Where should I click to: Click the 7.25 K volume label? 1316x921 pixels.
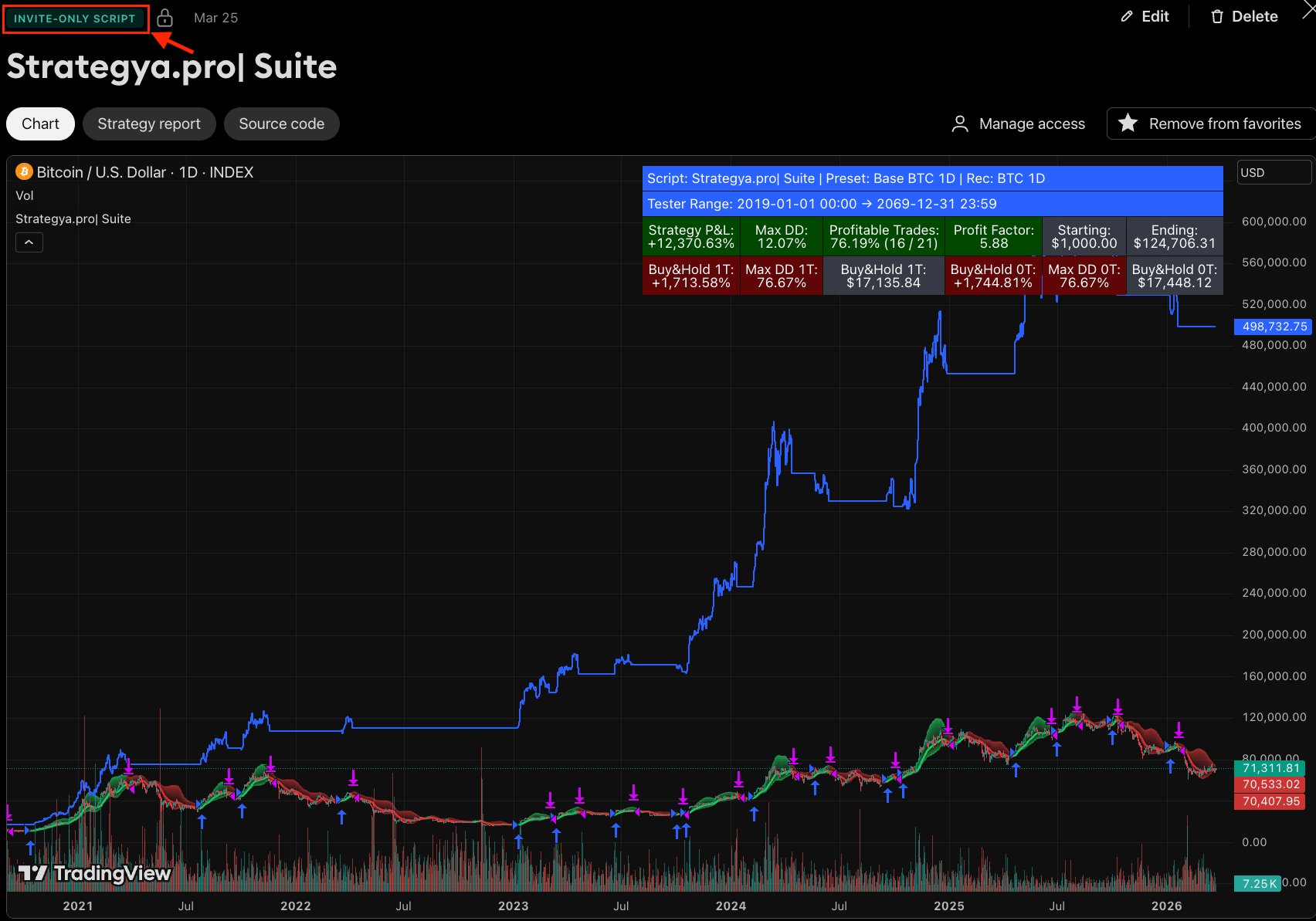(1258, 883)
